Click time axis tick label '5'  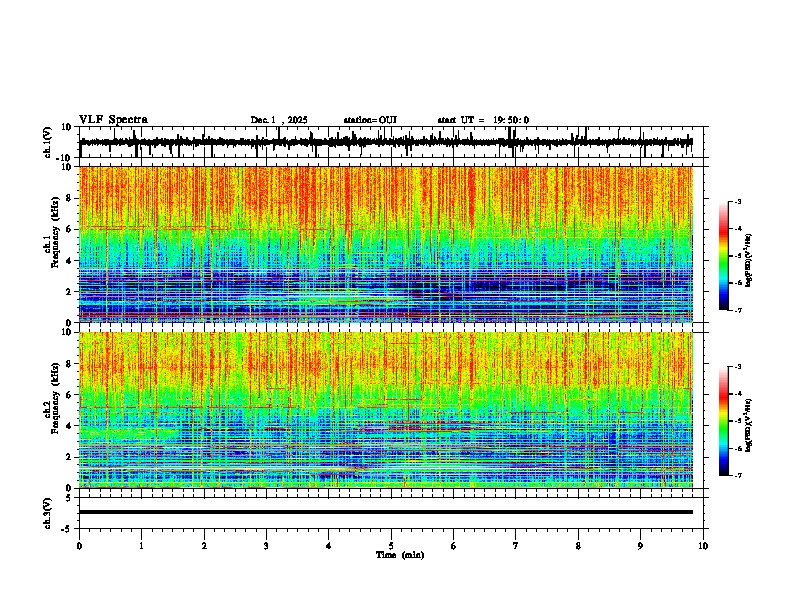pyautogui.click(x=391, y=546)
